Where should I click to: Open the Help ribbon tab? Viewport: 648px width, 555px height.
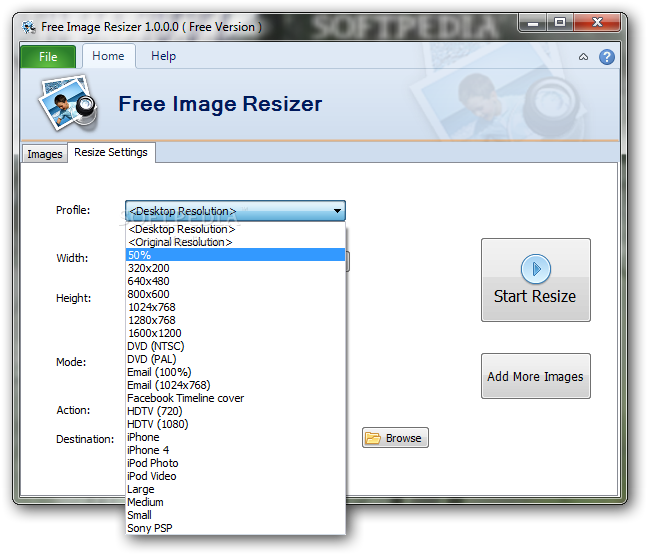tap(163, 56)
